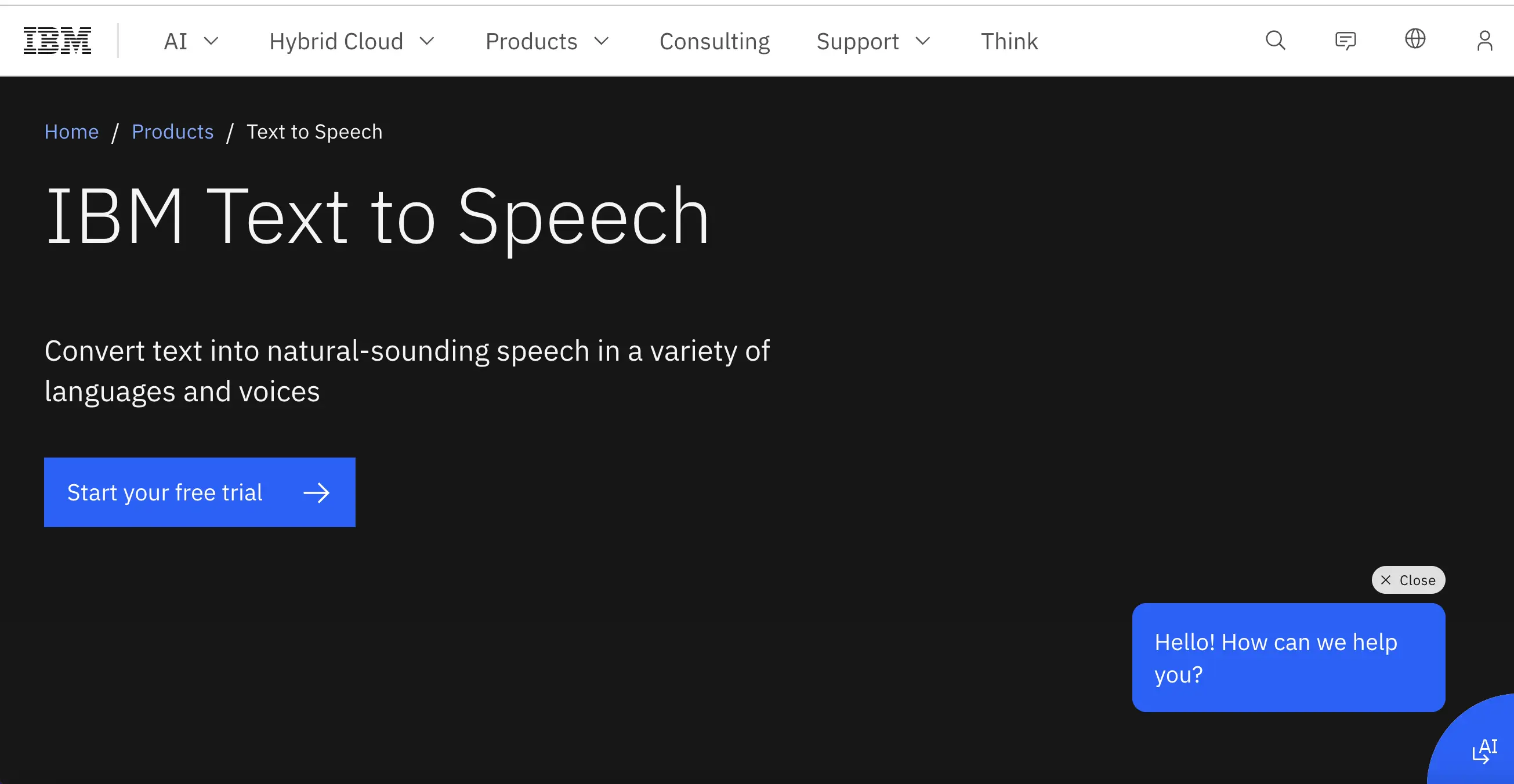The width and height of the screenshot is (1514, 784).
Task: Expand the AI navigation dropdown
Action: click(x=191, y=41)
